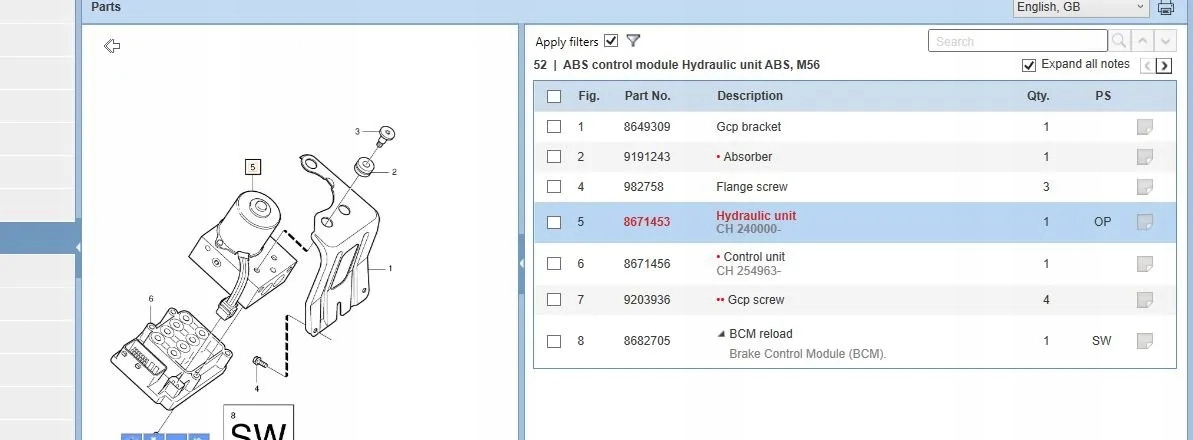Click callout number 3 at top screw
The image size is (1193, 440).
click(357, 132)
